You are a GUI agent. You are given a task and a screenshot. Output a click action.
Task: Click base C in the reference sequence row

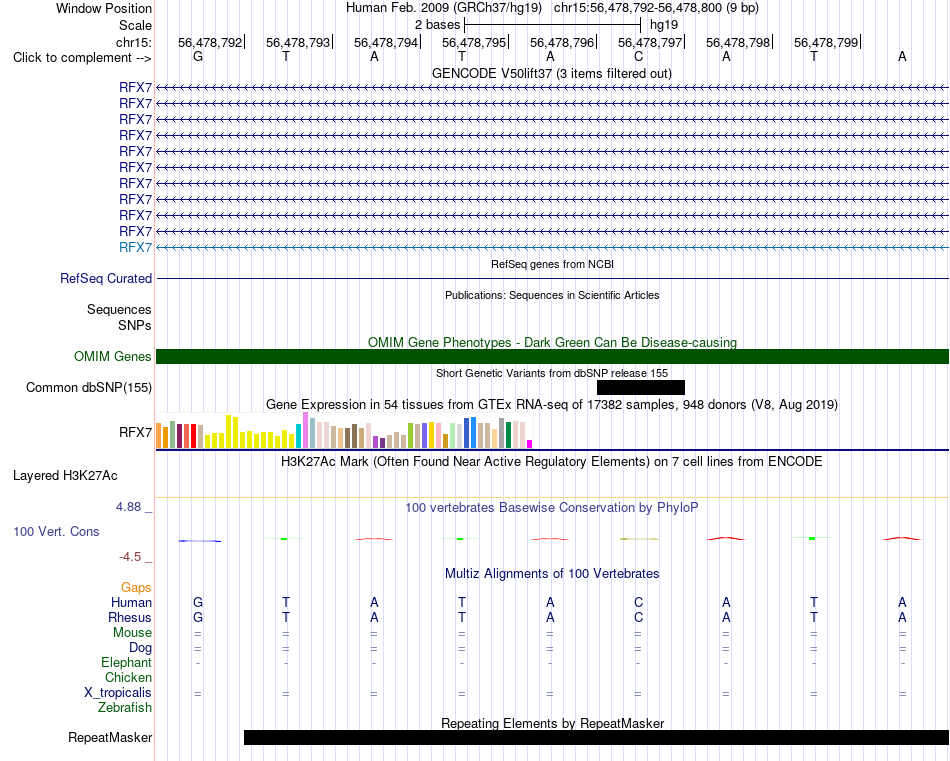(638, 57)
